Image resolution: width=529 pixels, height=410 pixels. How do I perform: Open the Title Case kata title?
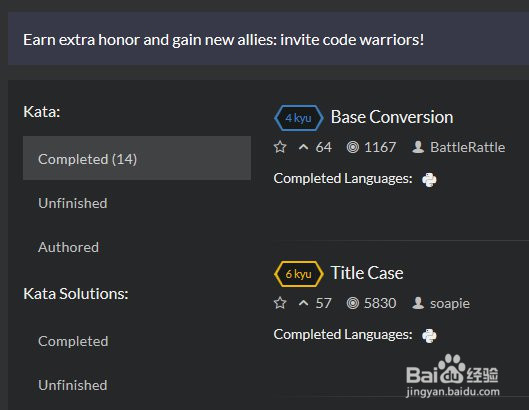tap(367, 273)
